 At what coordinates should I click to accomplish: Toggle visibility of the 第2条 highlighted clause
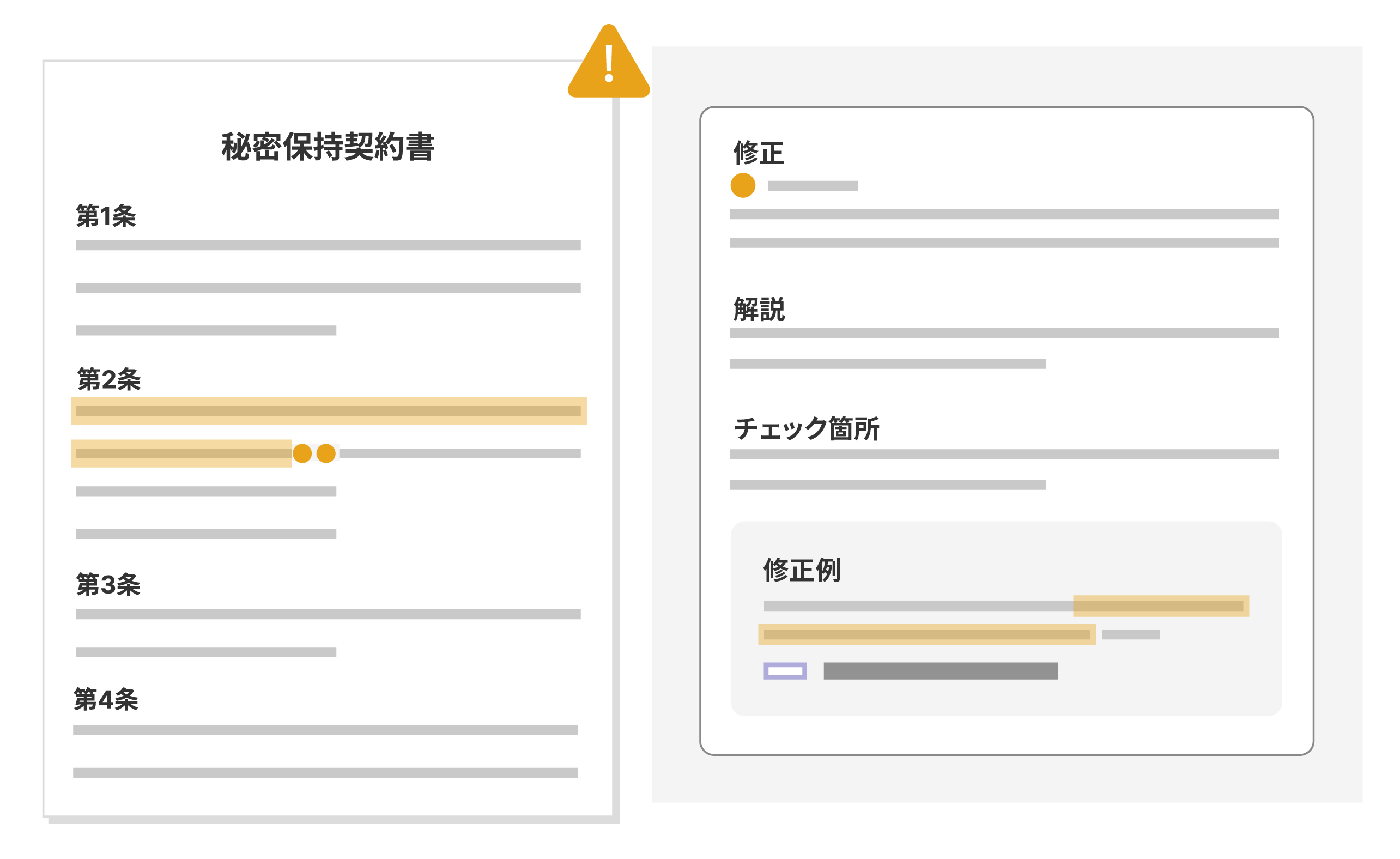(x=329, y=410)
